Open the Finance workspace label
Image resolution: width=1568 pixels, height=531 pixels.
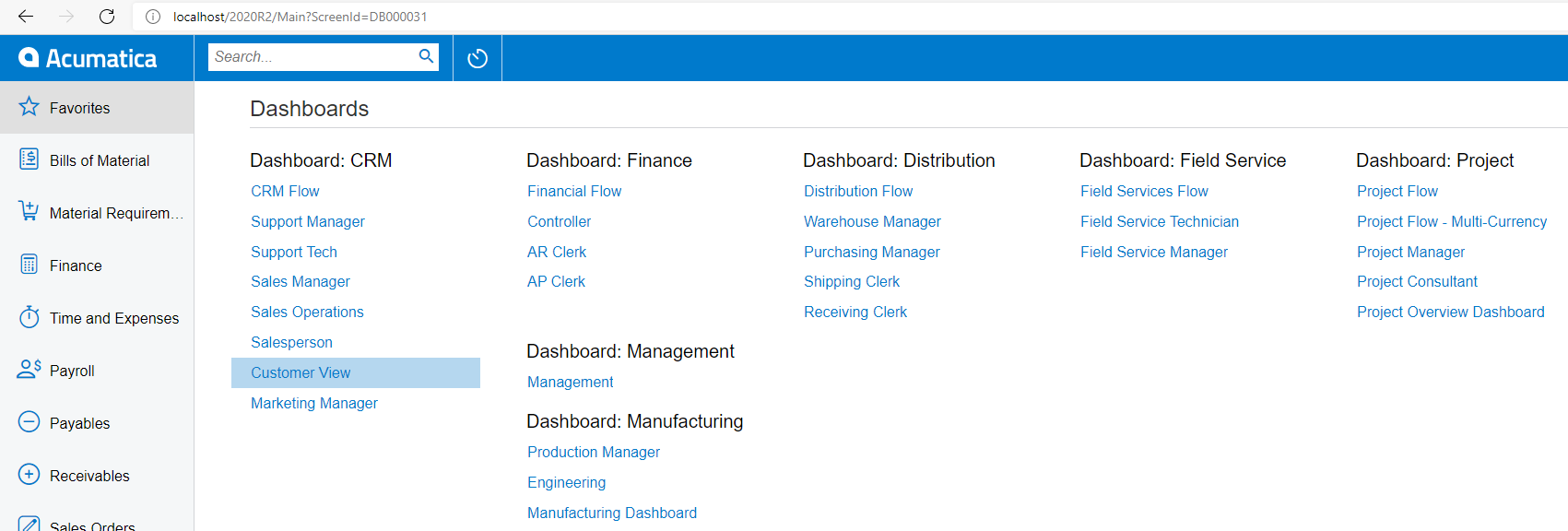click(x=76, y=265)
